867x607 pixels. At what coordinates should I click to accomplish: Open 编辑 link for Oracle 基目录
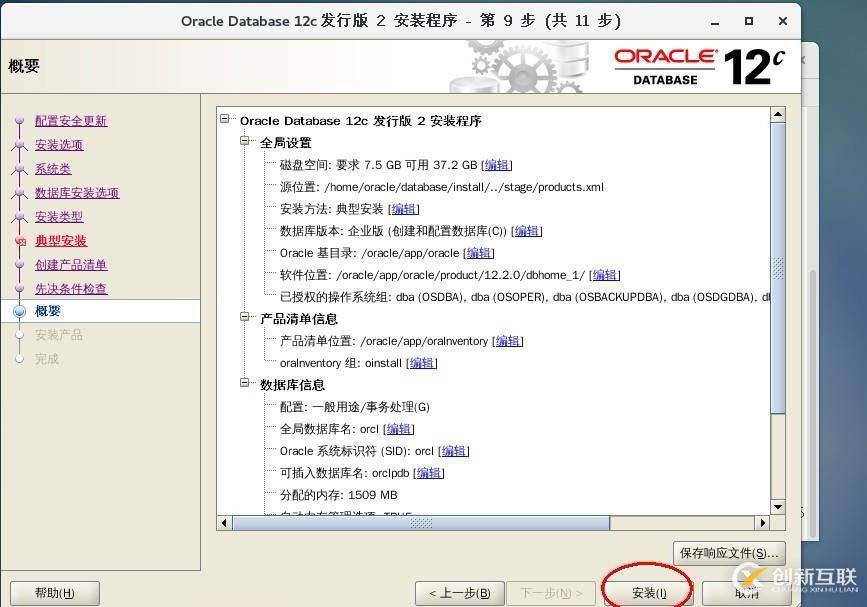479,253
